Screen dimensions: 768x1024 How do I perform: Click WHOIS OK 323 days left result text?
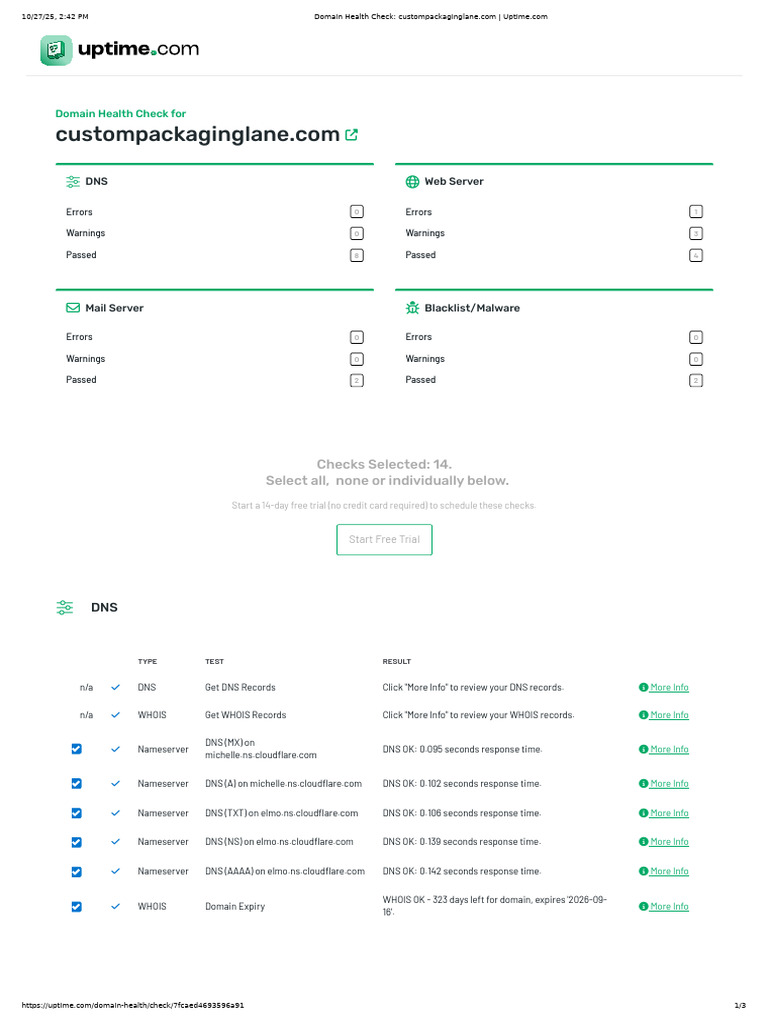(x=495, y=905)
